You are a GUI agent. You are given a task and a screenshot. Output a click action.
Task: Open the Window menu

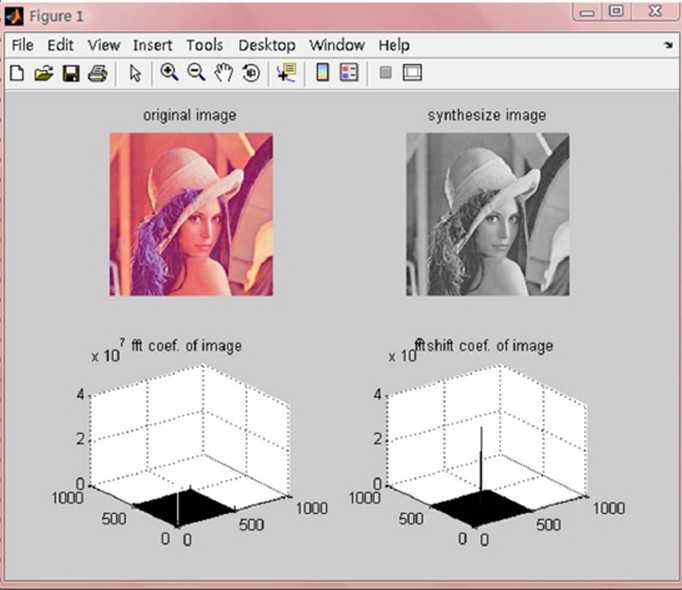coord(337,45)
